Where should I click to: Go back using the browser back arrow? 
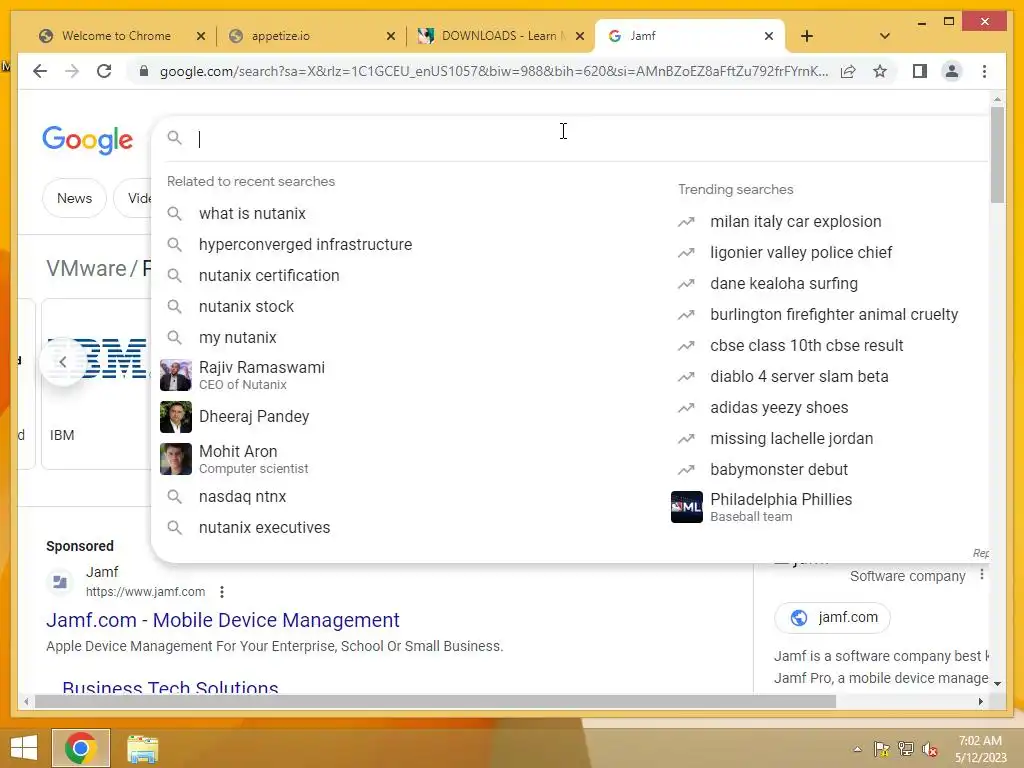(40, 71)
